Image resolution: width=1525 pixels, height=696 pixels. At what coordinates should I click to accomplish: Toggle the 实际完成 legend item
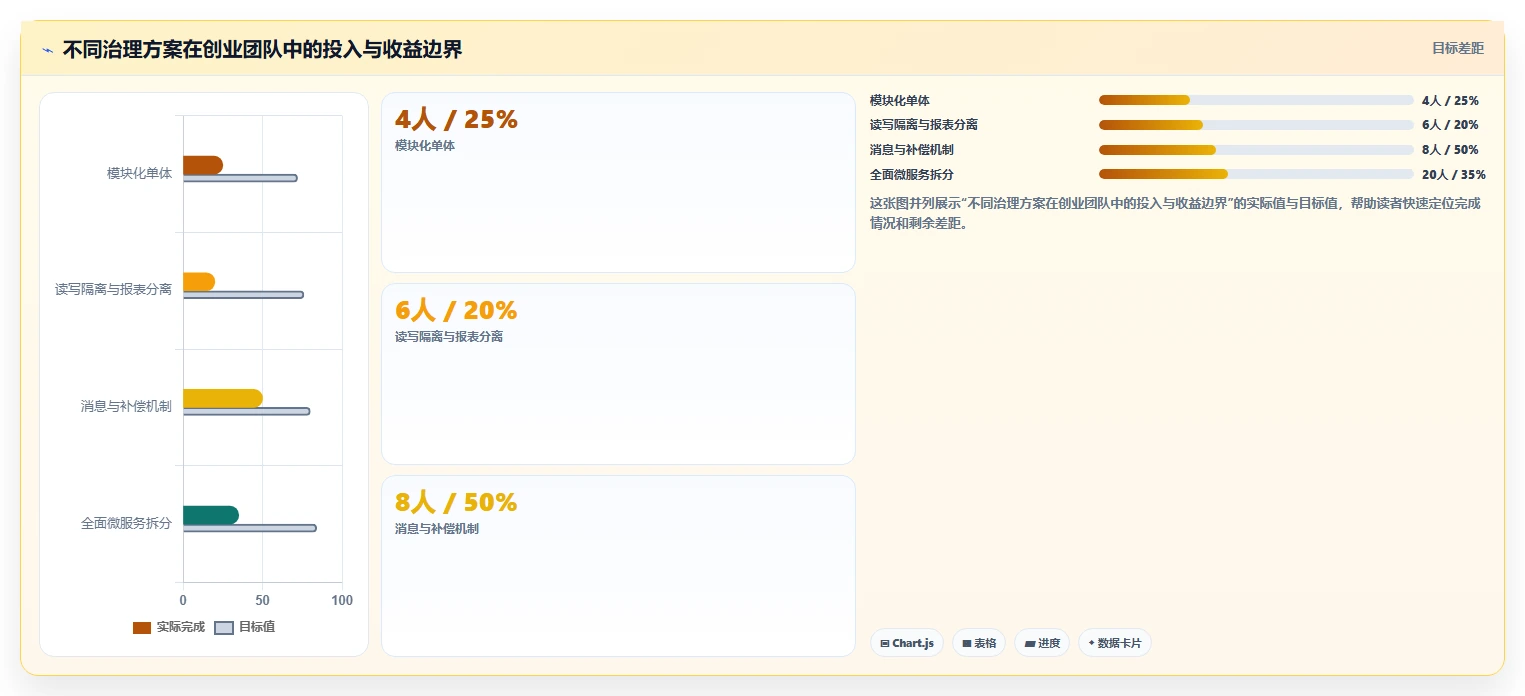coord(168,627)
